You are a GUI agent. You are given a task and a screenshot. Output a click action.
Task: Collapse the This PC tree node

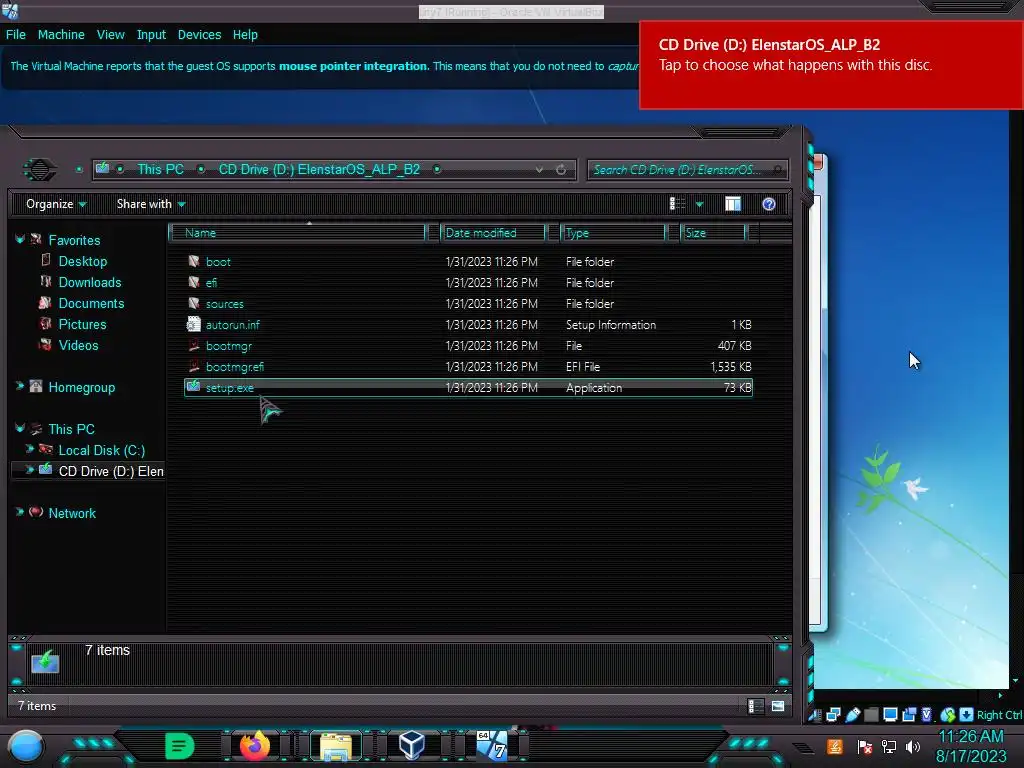click(x=20, y=428)
